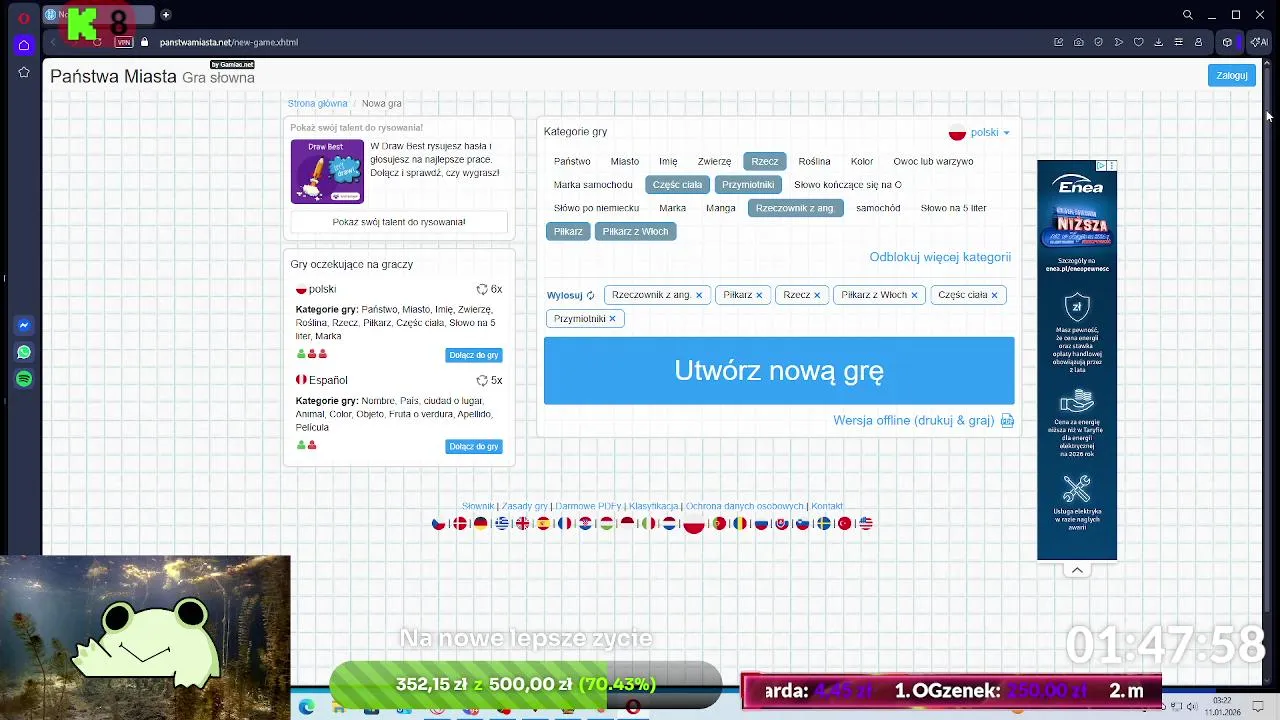This screenshot has width=1280, height=720.
Task: Open the easy setup sliders icon
Action: [x=1178, y=42]
